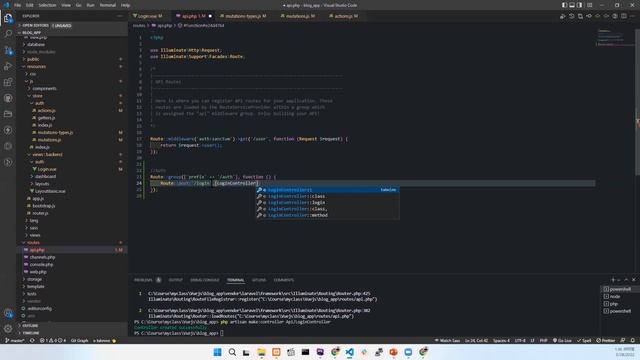
Task: Select LoginController::class suggestion
Action: (x=327, y=196)
